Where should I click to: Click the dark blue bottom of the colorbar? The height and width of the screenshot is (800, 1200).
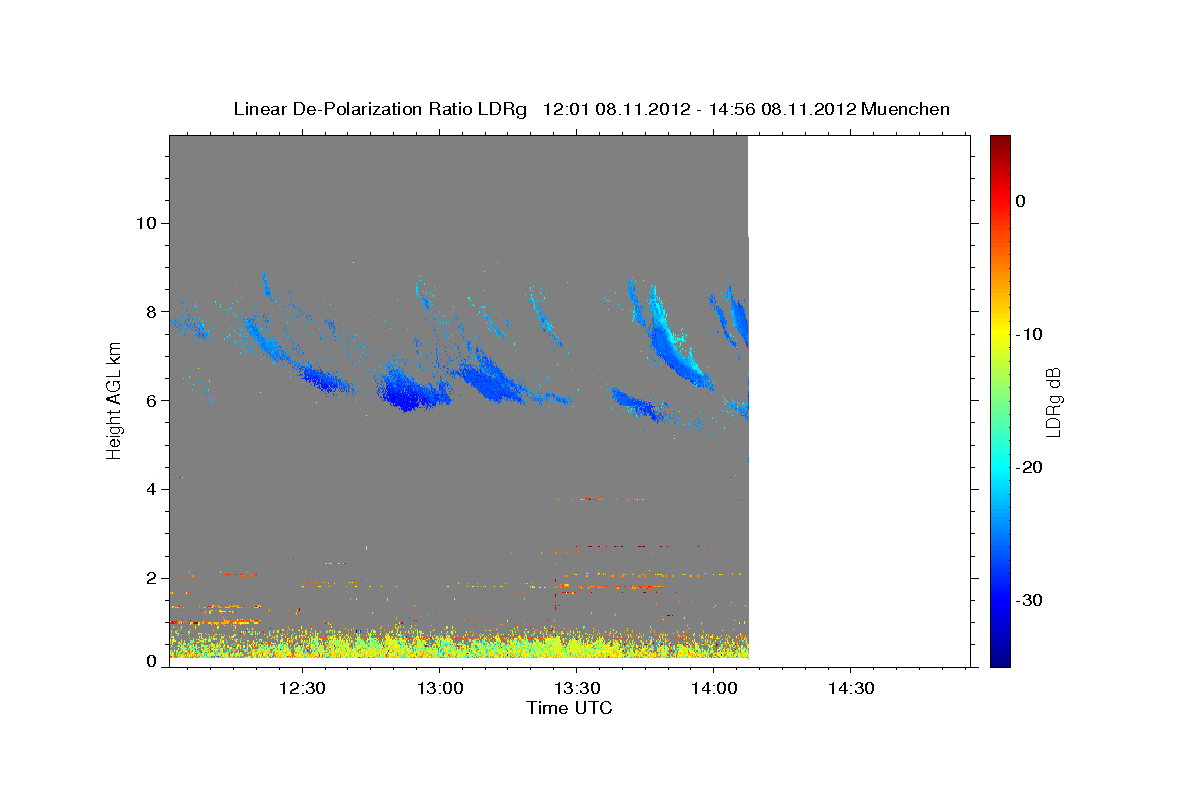click(x=1000, y=658)
